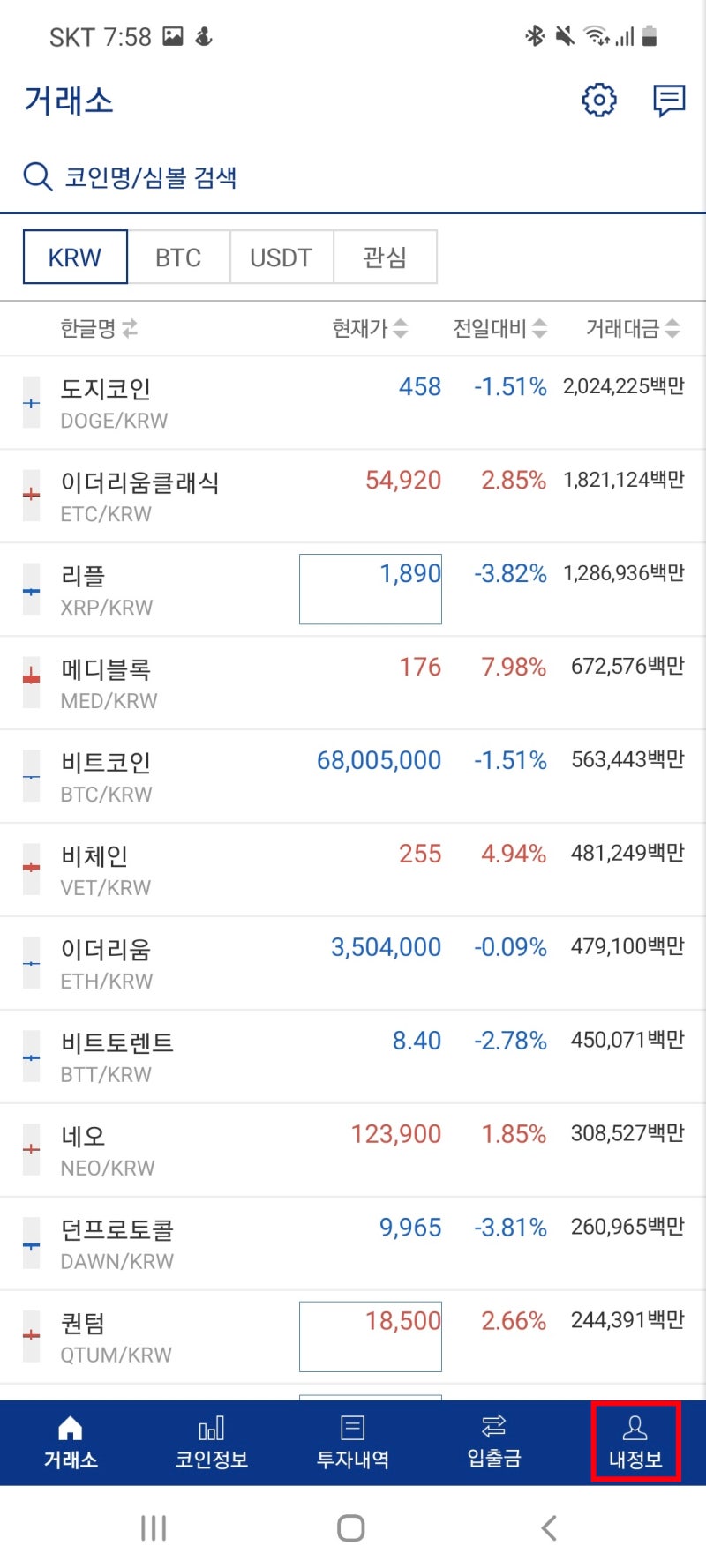Open the 관심 favorites tab
The image size is (706, 1568).
pyautogui.click(x=386, y=257)
